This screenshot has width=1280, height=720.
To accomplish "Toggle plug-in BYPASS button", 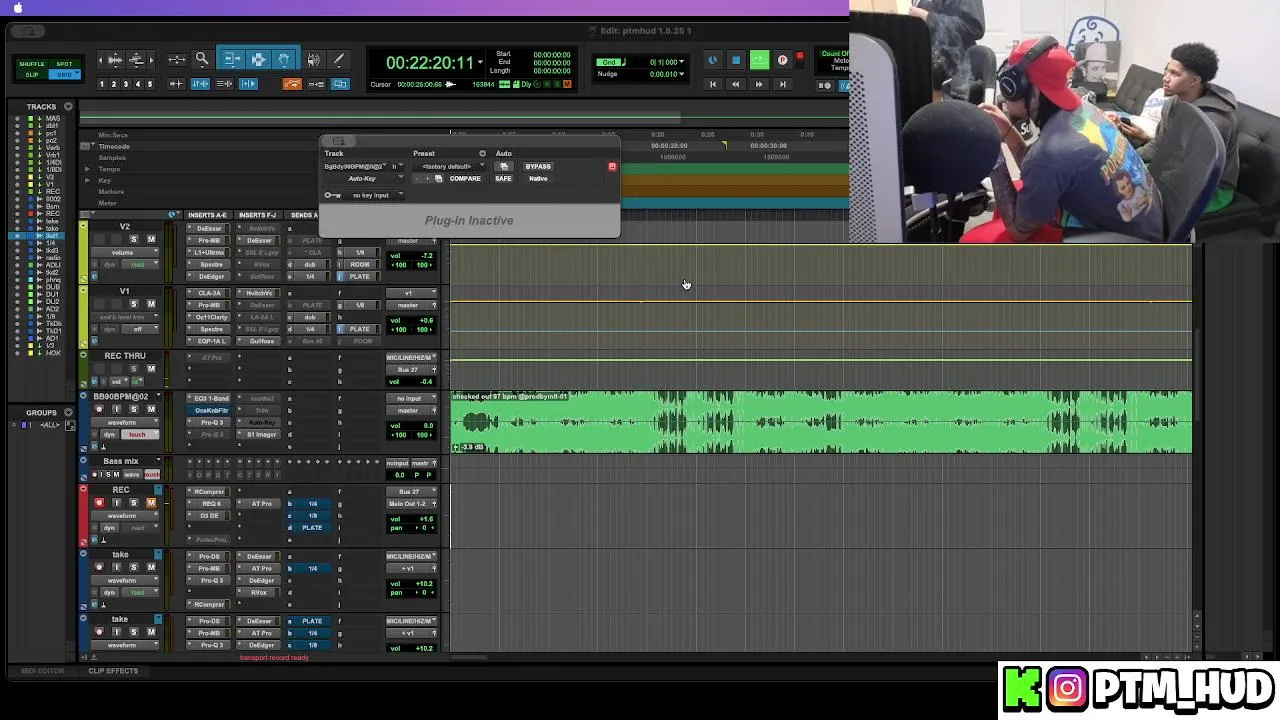I will [x=538, y=167].
